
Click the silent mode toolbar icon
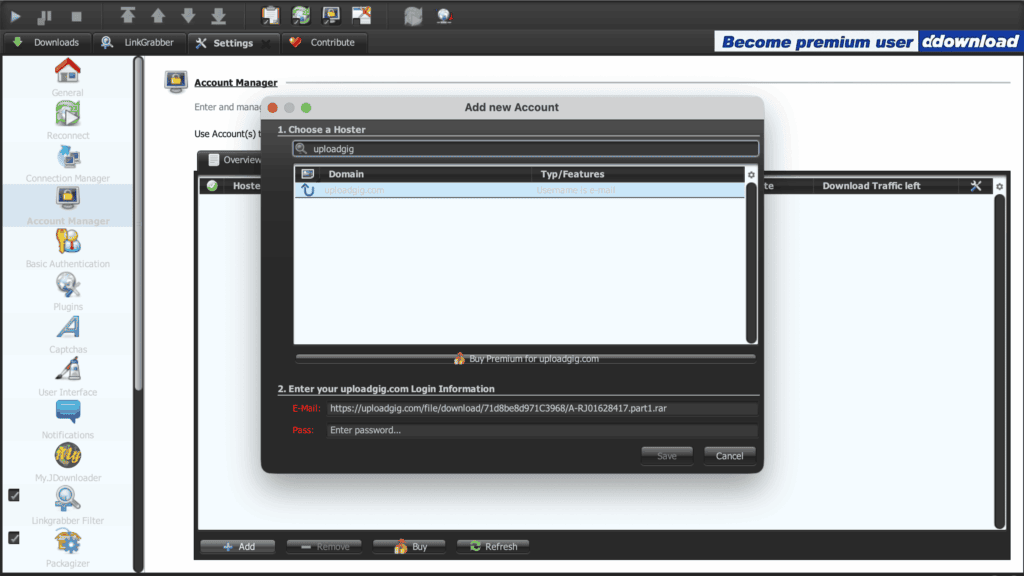click(x=361, y=15)
